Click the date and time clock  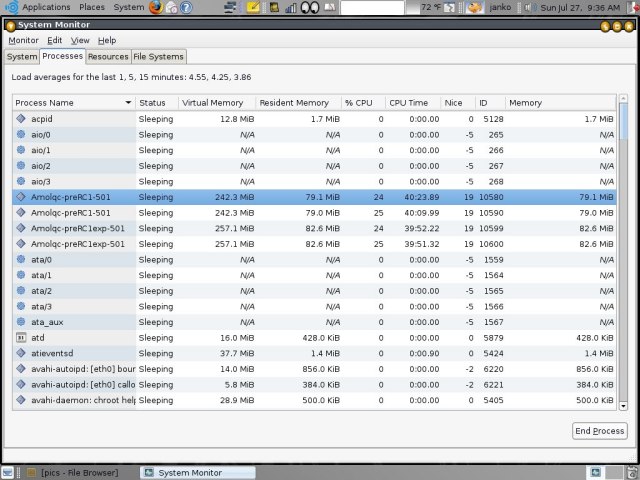click(x=580, y=7)
